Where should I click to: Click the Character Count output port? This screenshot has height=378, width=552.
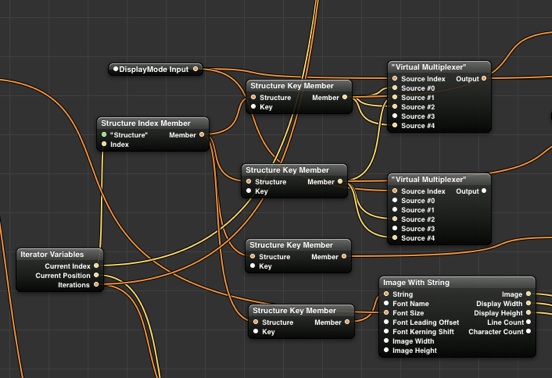coord(528,331)
